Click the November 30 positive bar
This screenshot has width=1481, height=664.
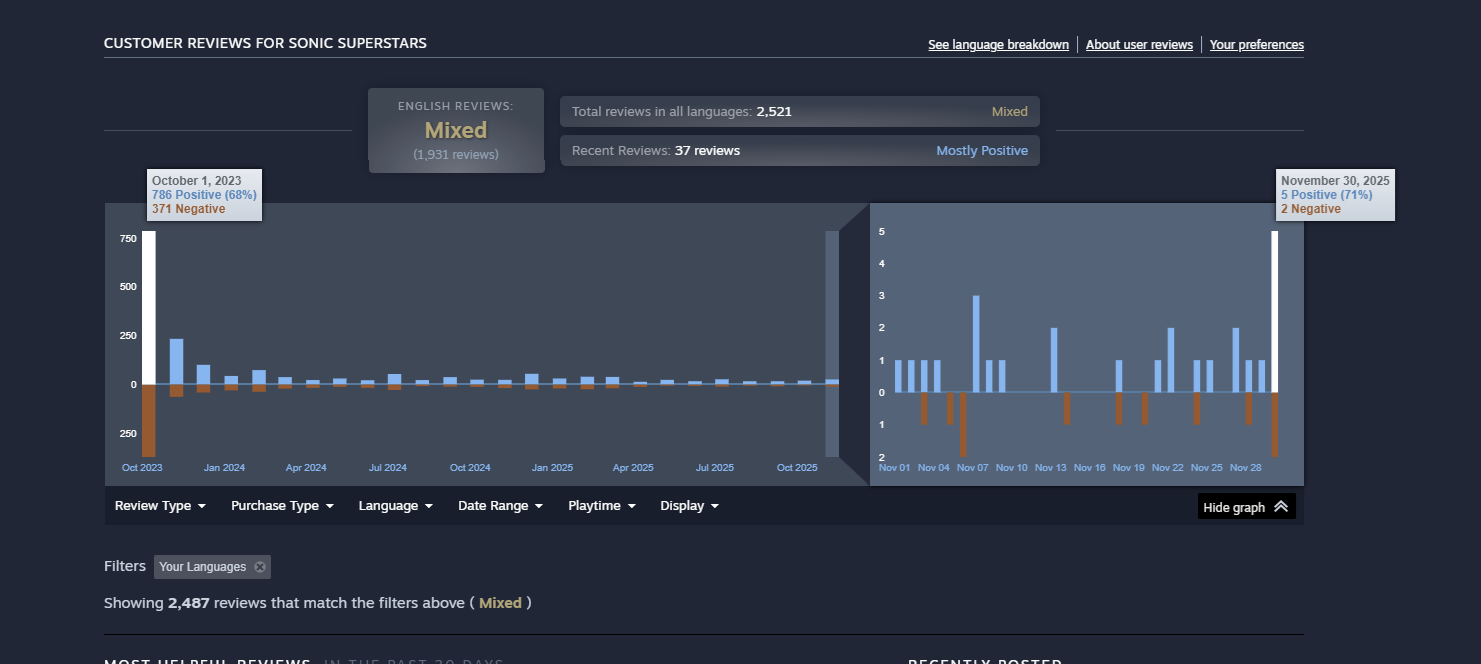pyautogui.click(x=1275, y=311)
